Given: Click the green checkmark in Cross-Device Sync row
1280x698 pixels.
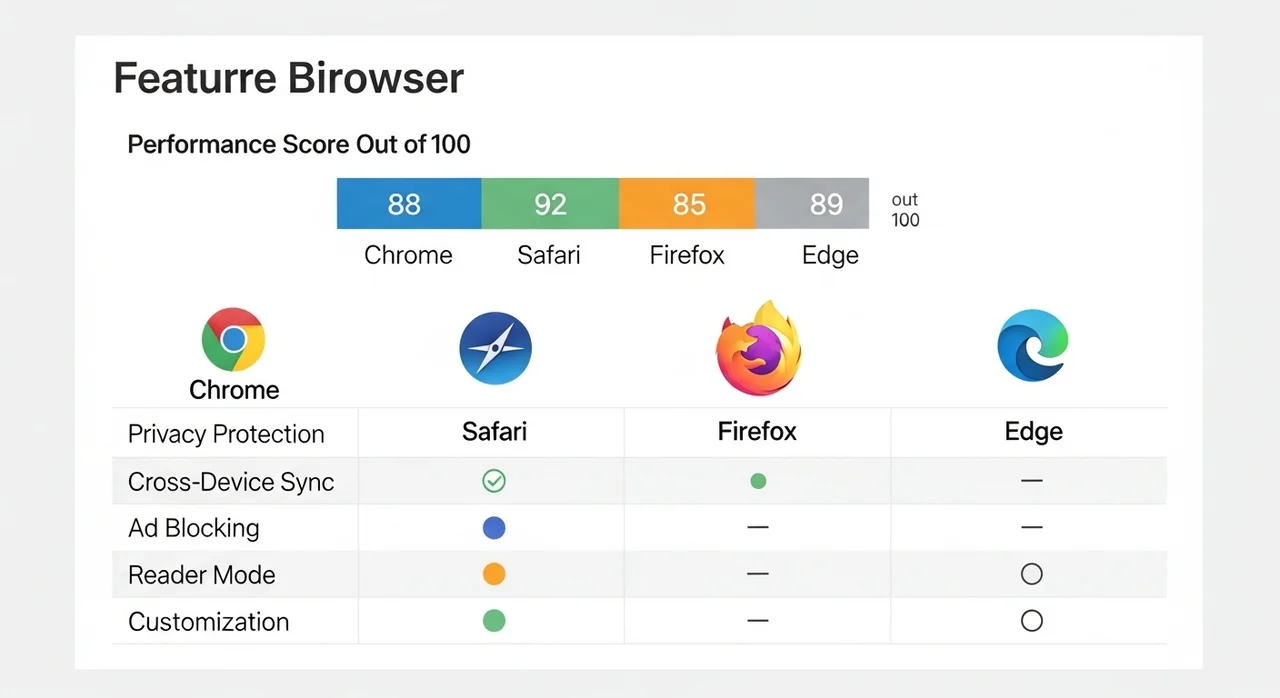Looking at the screenshot, I should pos(494,481).
